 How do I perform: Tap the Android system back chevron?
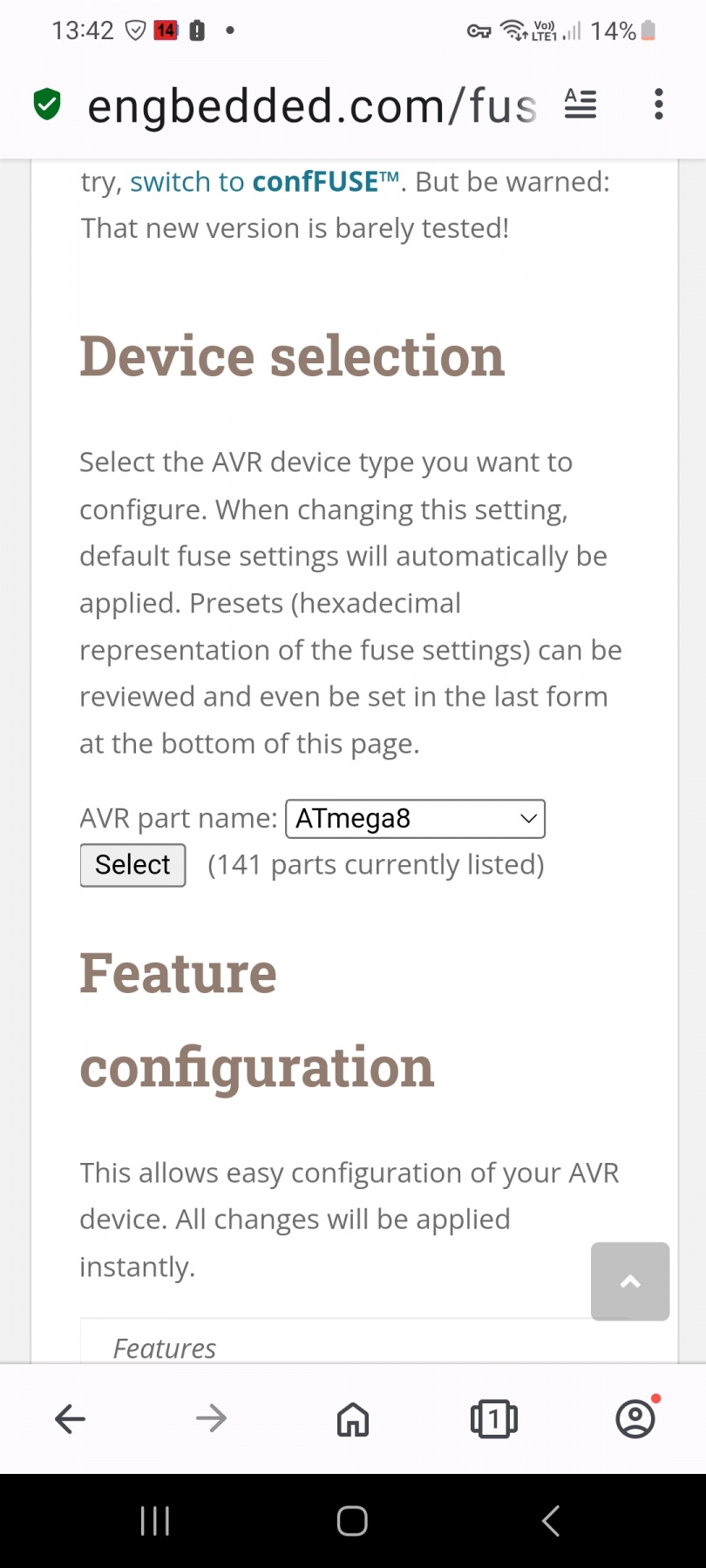click(x=551, y=1521)
